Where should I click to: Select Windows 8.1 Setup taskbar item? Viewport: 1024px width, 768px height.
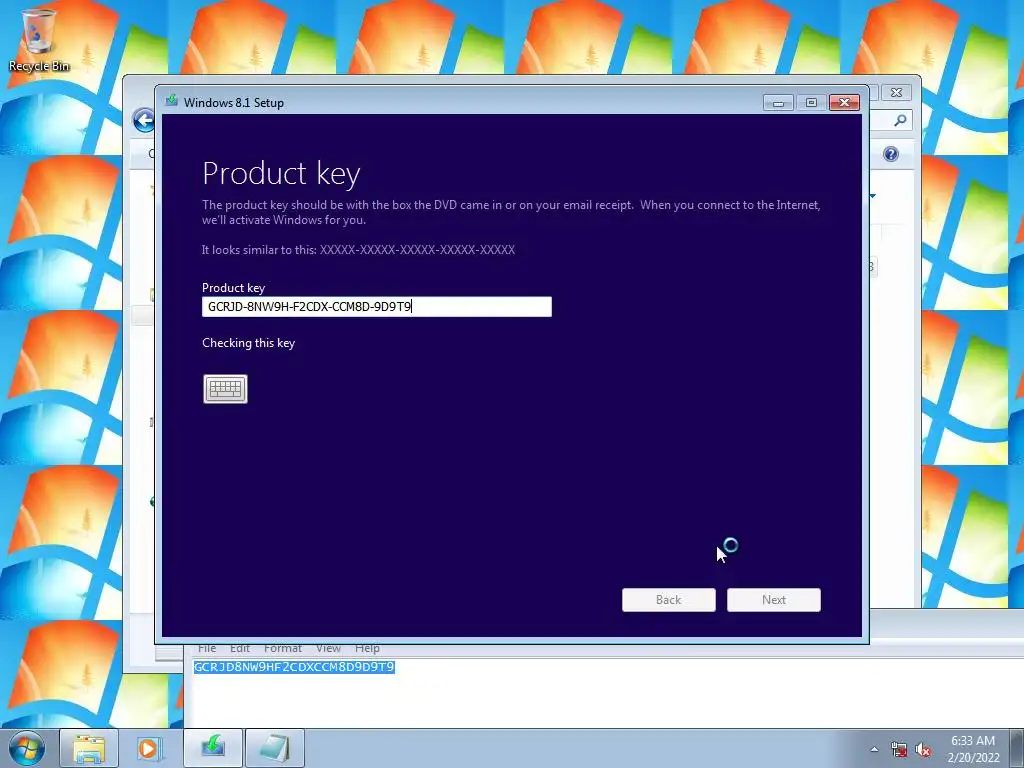point(213,748)
